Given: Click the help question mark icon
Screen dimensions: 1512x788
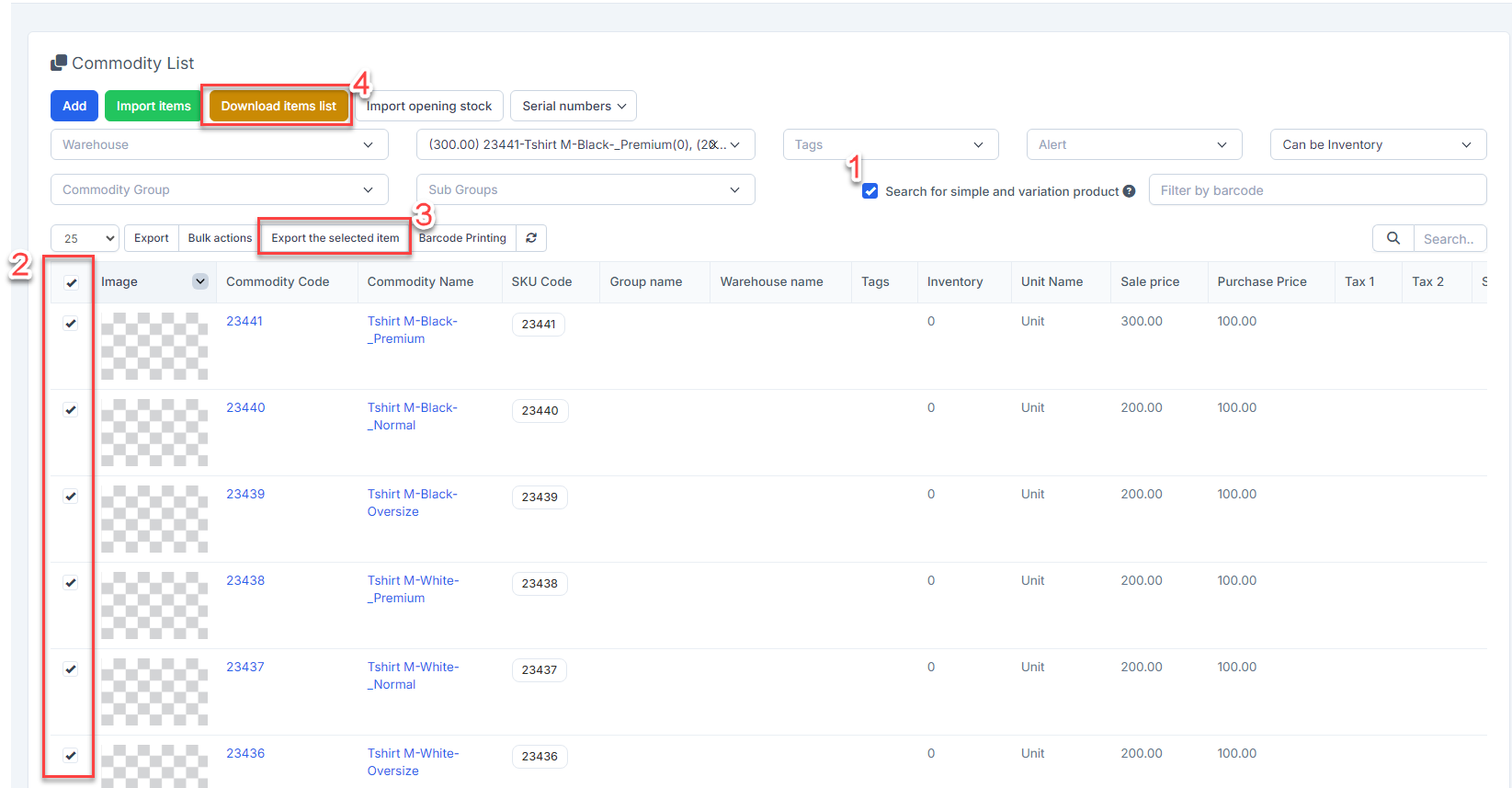Looking at the screenshot, I should (1129, 191).
